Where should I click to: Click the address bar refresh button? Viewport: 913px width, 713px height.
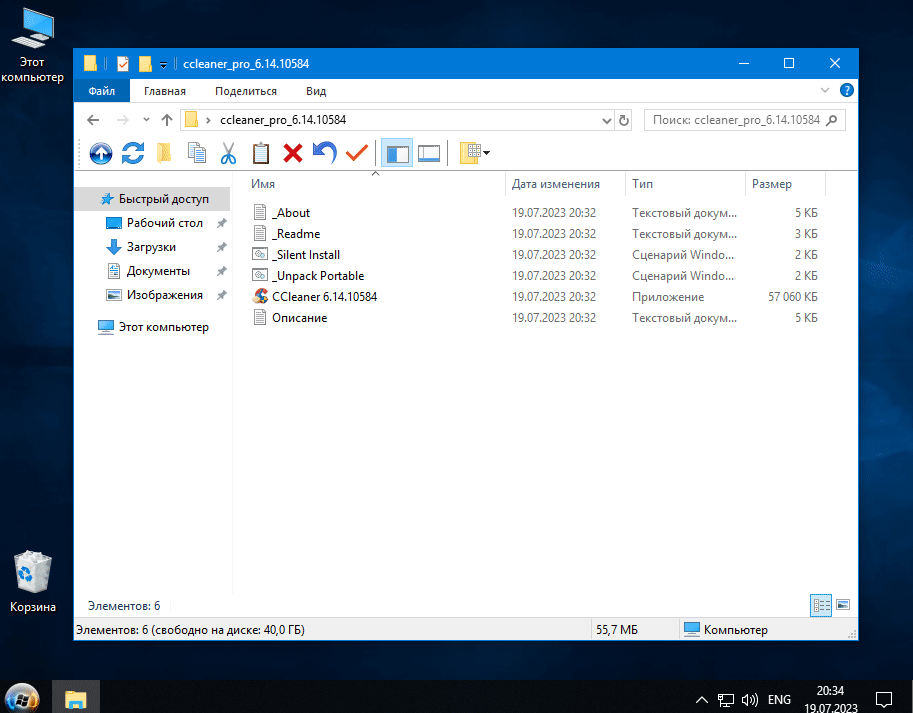pyautogui.click(x=624, y=120)
